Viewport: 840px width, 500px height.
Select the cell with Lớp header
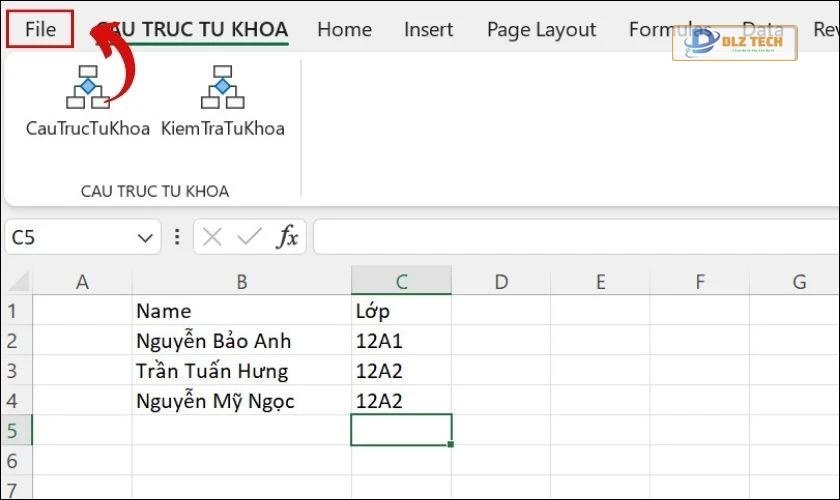[400, 311]
